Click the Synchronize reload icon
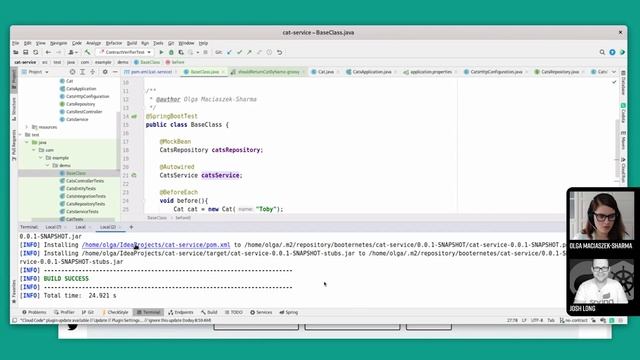The width and height of the screenshot is (640, 360). point(36,52)
